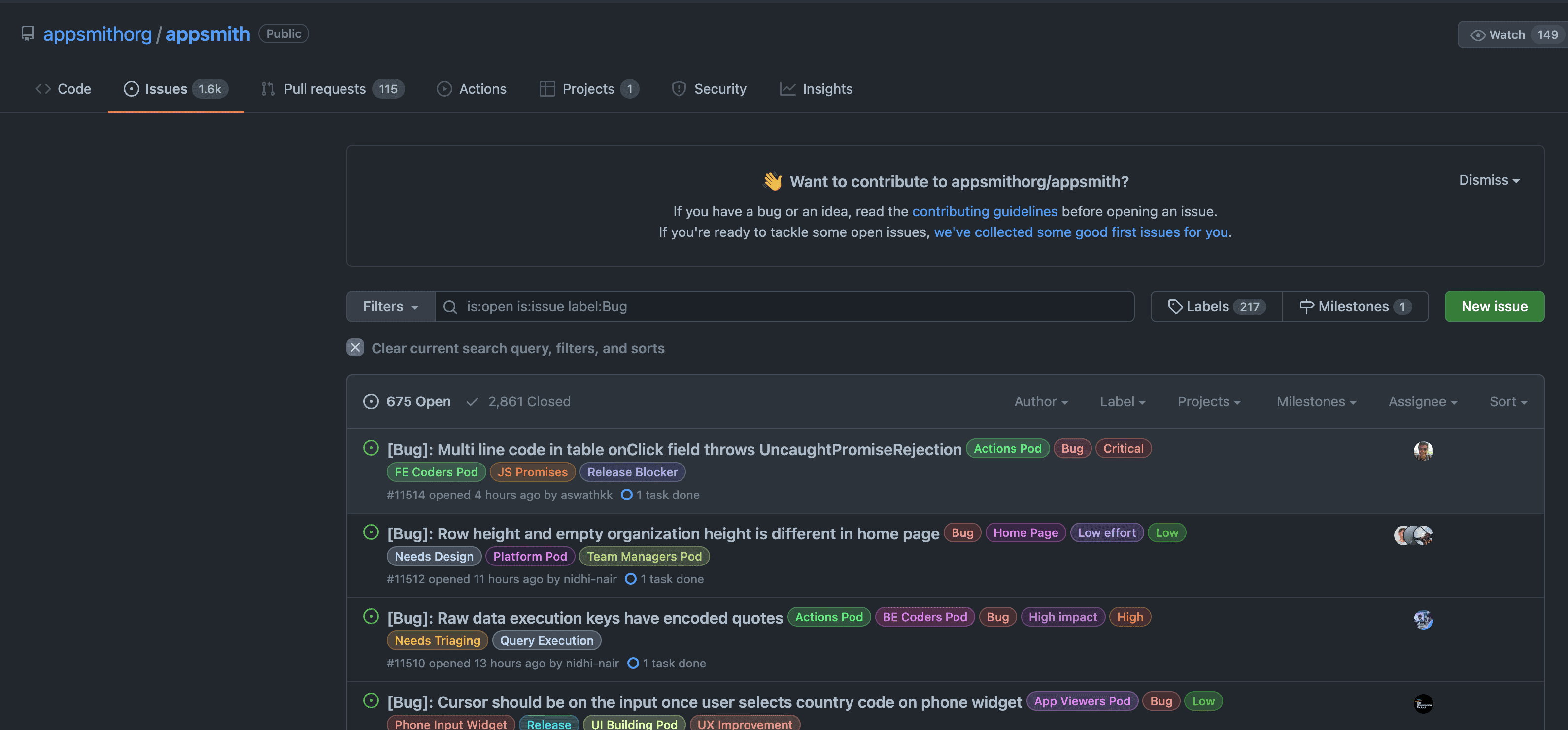The height and width of the screenshot is (730, 1568).
Task: Open issue about Multi line code UncaughtPromiseRejection
Action: click(x=675, y=450)
